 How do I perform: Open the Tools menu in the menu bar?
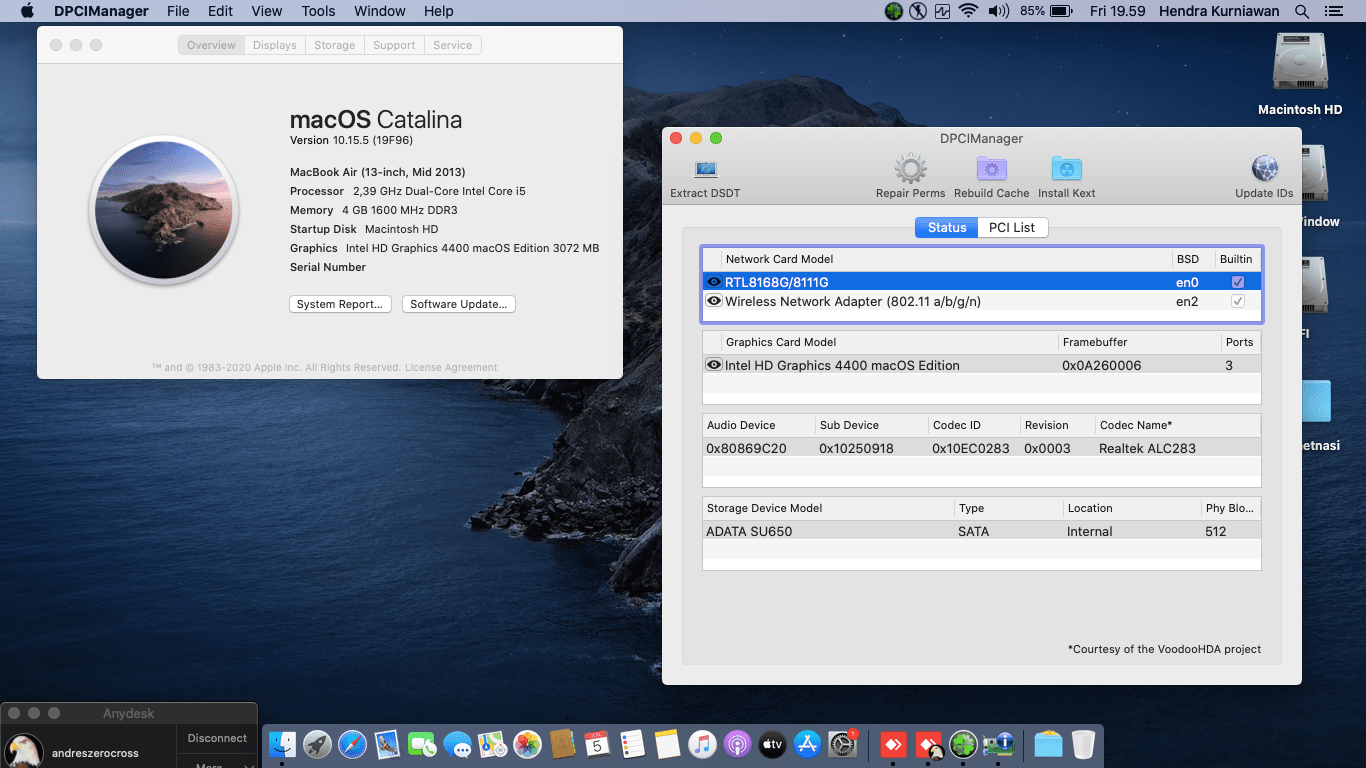pos(317,11)
